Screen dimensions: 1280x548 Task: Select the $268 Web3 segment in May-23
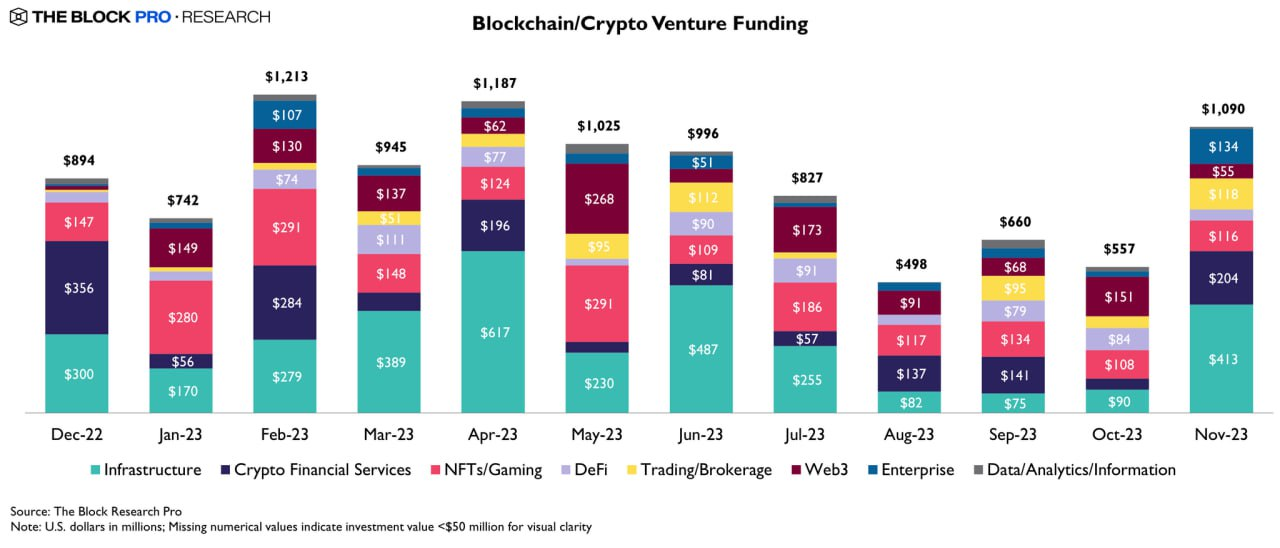coord(597,198)
